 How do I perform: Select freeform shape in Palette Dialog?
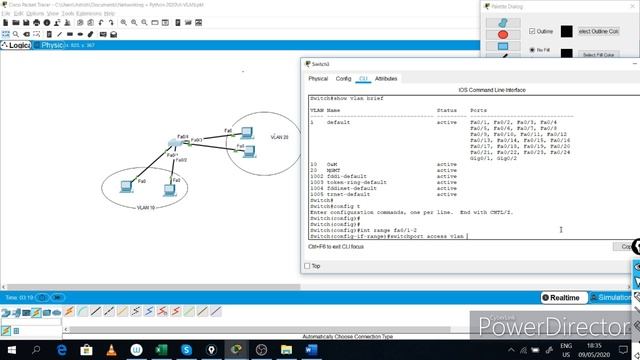[x=503, y=23]
